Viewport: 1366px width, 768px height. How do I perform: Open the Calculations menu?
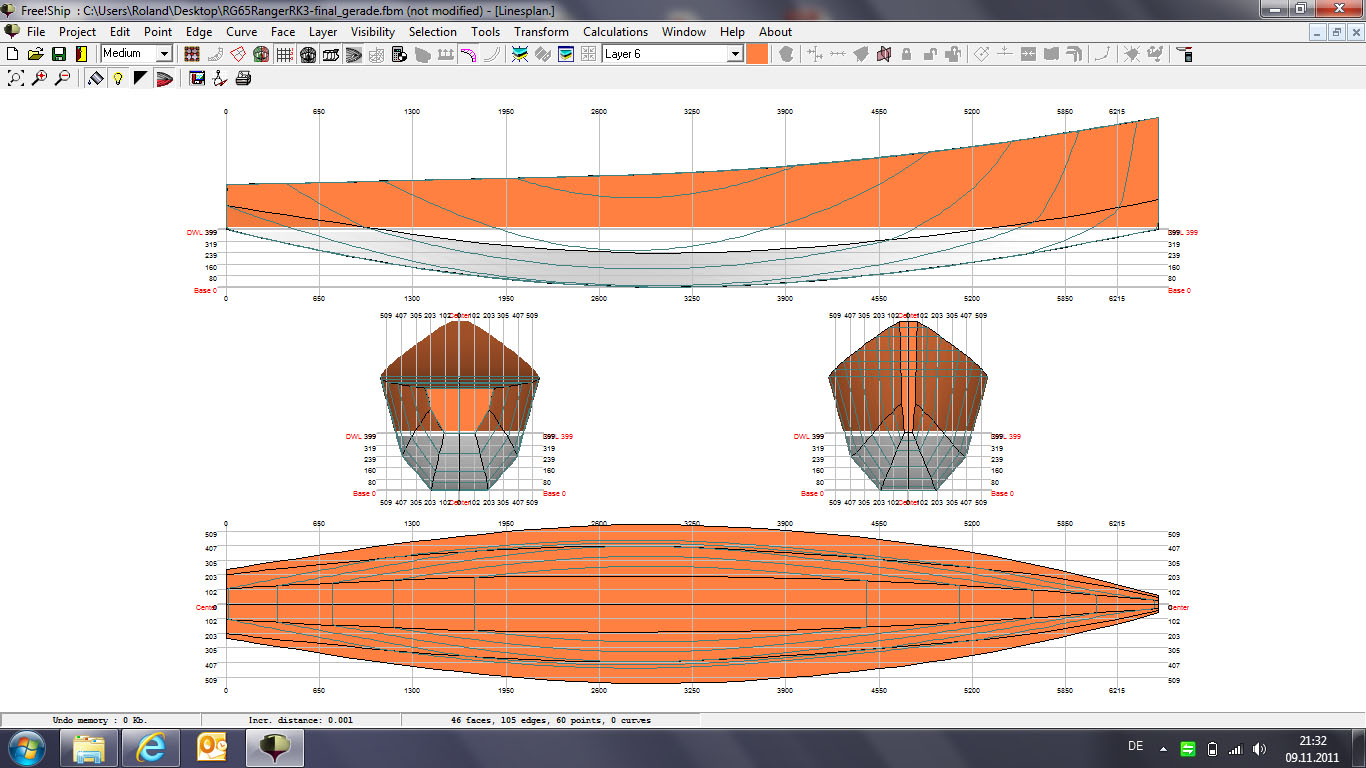tap(615, 32)
